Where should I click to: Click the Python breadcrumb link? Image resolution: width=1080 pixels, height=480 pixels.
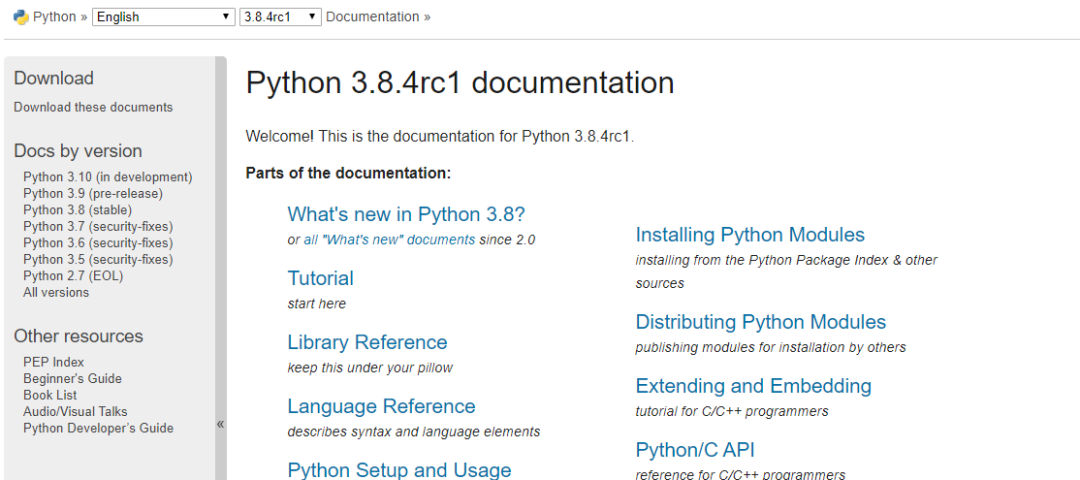pyautogui.click(x=54, y=17)
